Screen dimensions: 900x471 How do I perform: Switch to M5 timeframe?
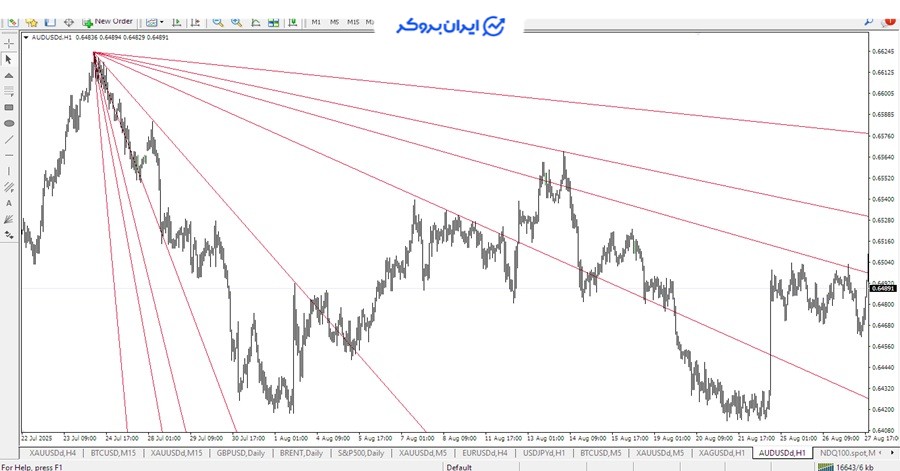335,22
